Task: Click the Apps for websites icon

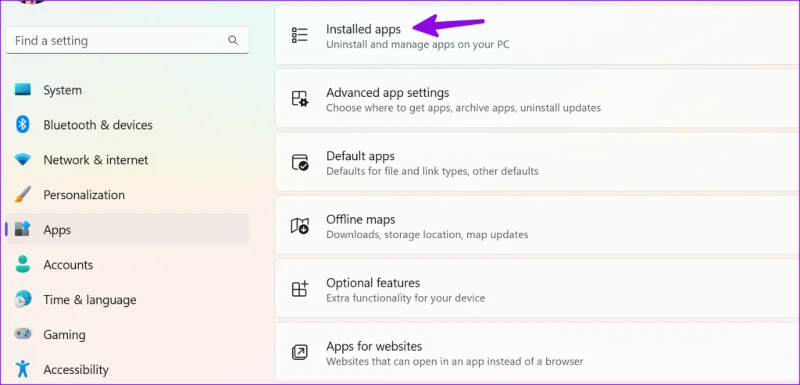Action: pos(299,352)
